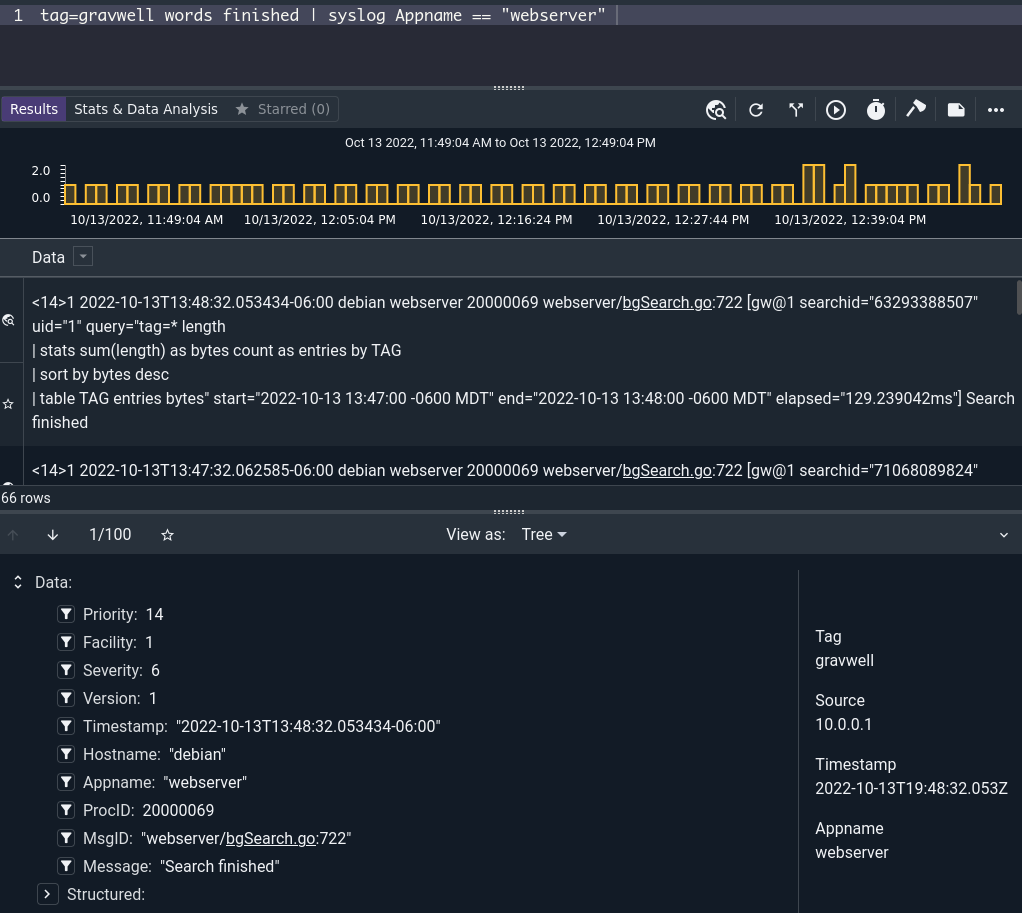This screenshot has width=1022, height=913.
Task: Click the note/page icon in toolbar
Action: pos(956,110)
